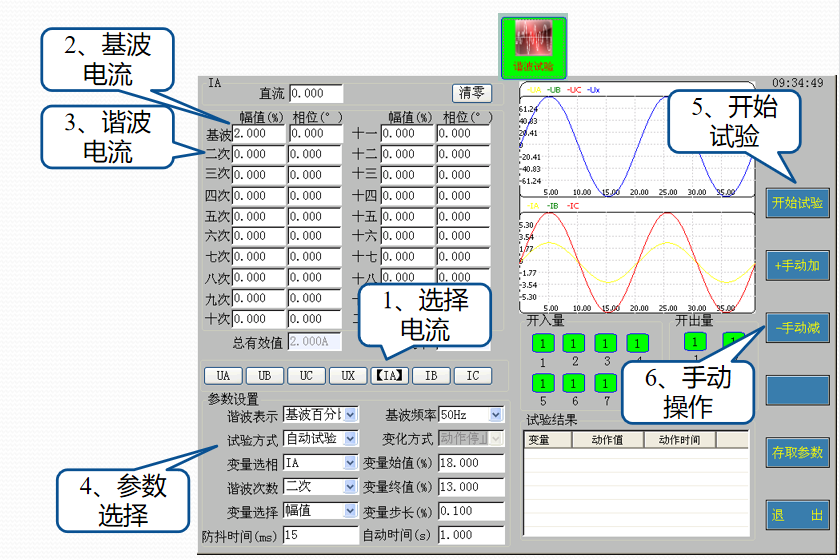Click the 十四 harmonic phase field
The image size is (840, 560).
(x=464, y=196)
